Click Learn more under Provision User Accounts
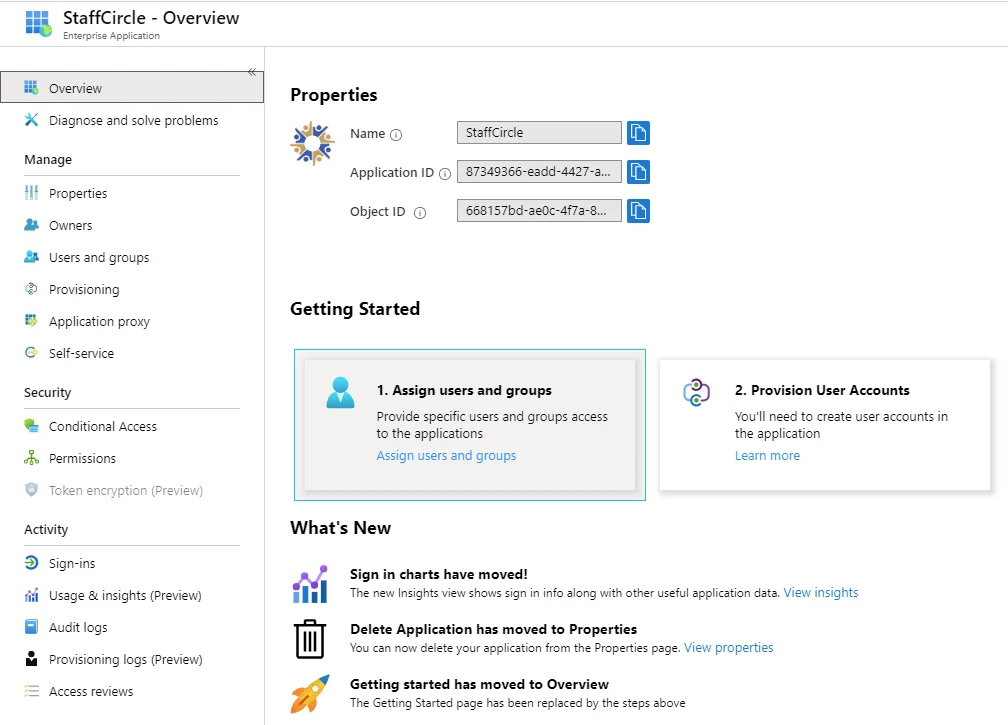The width and height of the screenshot is (1008, 725). tap(768, 456)
